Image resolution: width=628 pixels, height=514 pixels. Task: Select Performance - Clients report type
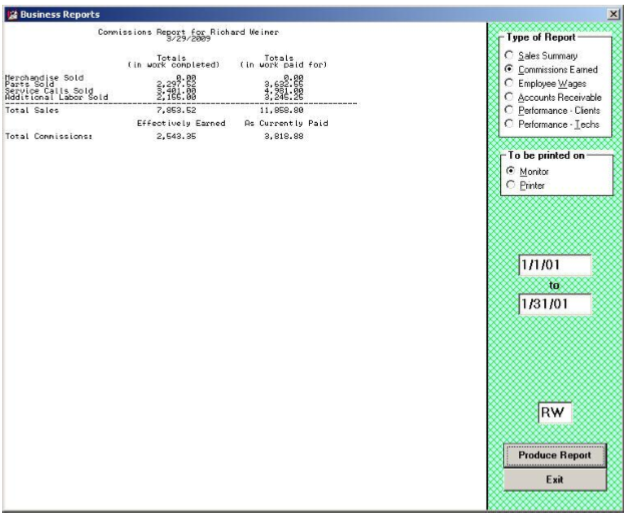[x=509, y=111]
